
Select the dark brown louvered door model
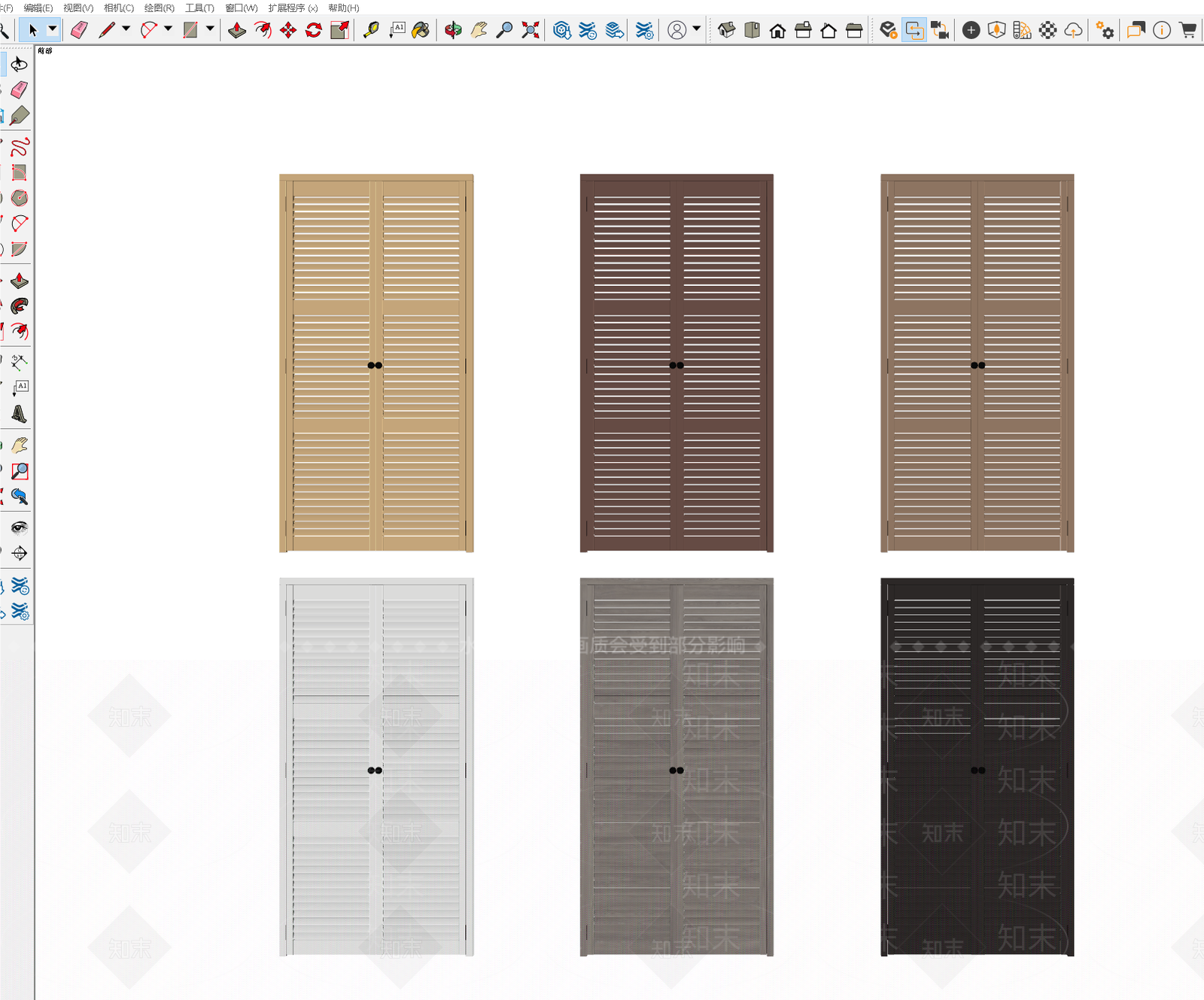[x=676, y=363]
